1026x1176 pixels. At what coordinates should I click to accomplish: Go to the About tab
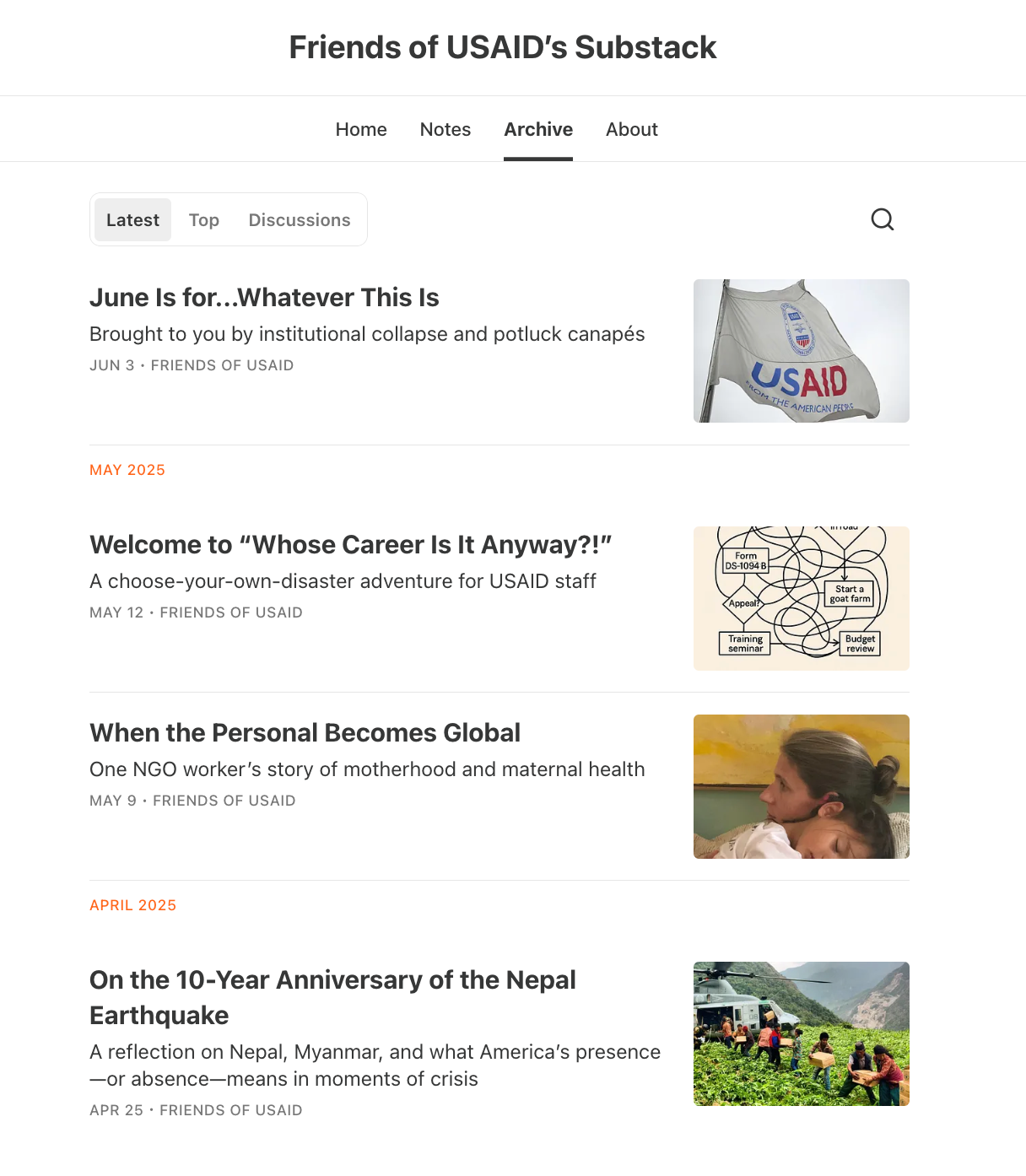click(x=632, y=129)
